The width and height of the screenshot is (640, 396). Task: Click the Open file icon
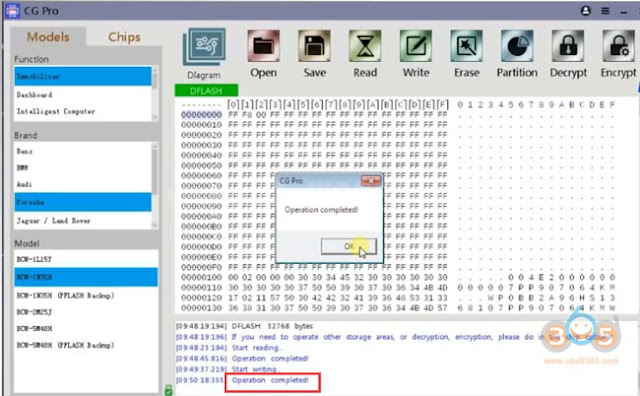[x=263, y=46]
